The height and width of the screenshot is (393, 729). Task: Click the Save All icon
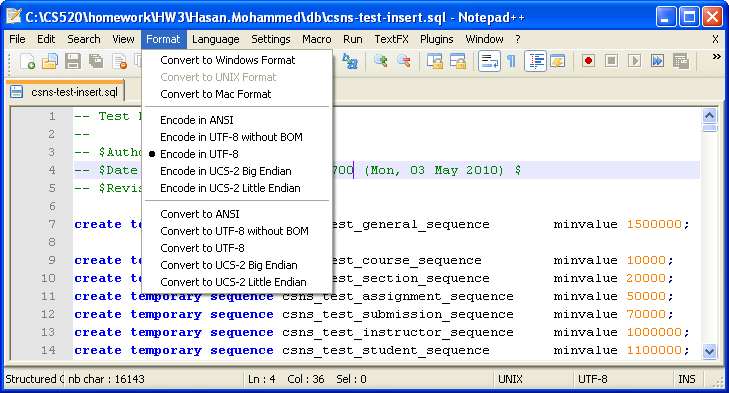coord(96,61)
